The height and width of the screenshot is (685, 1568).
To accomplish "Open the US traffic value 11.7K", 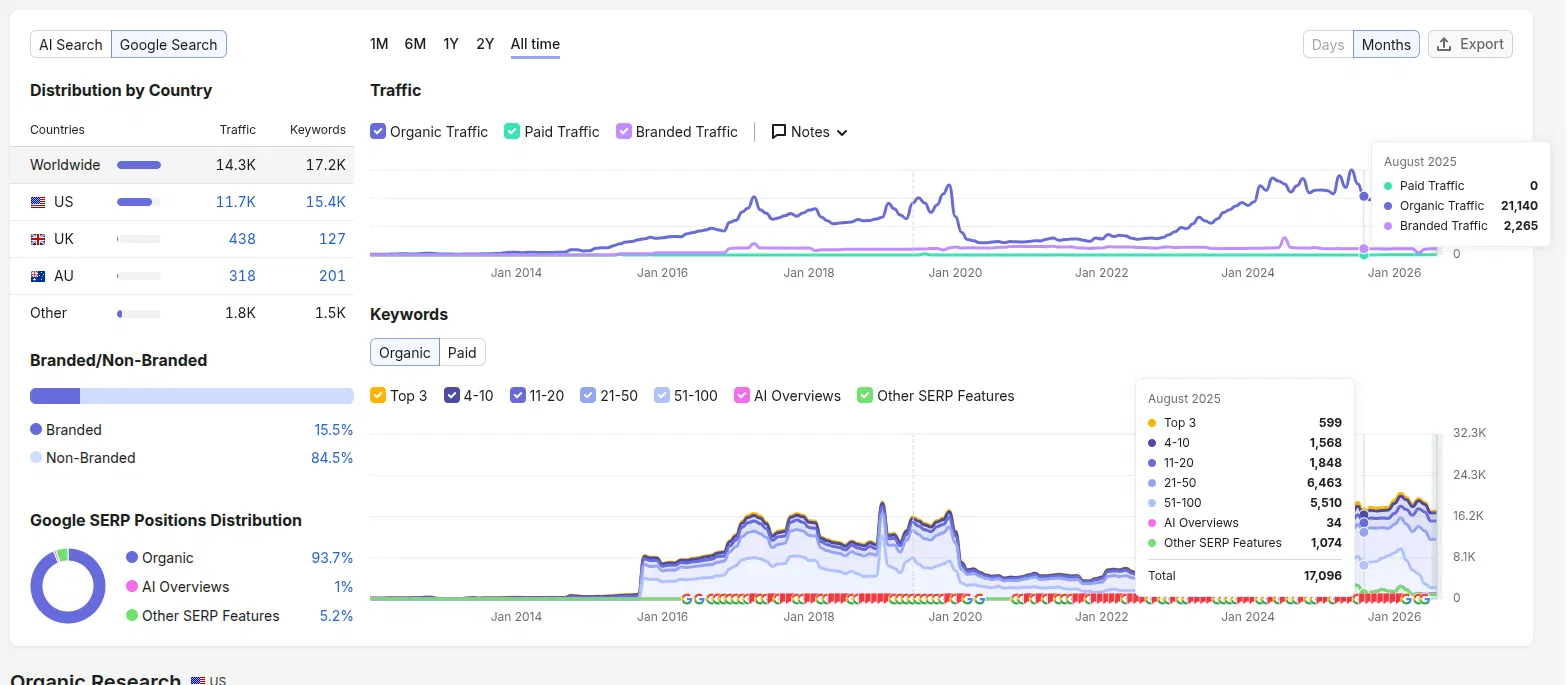I will [x=236, y=202].
